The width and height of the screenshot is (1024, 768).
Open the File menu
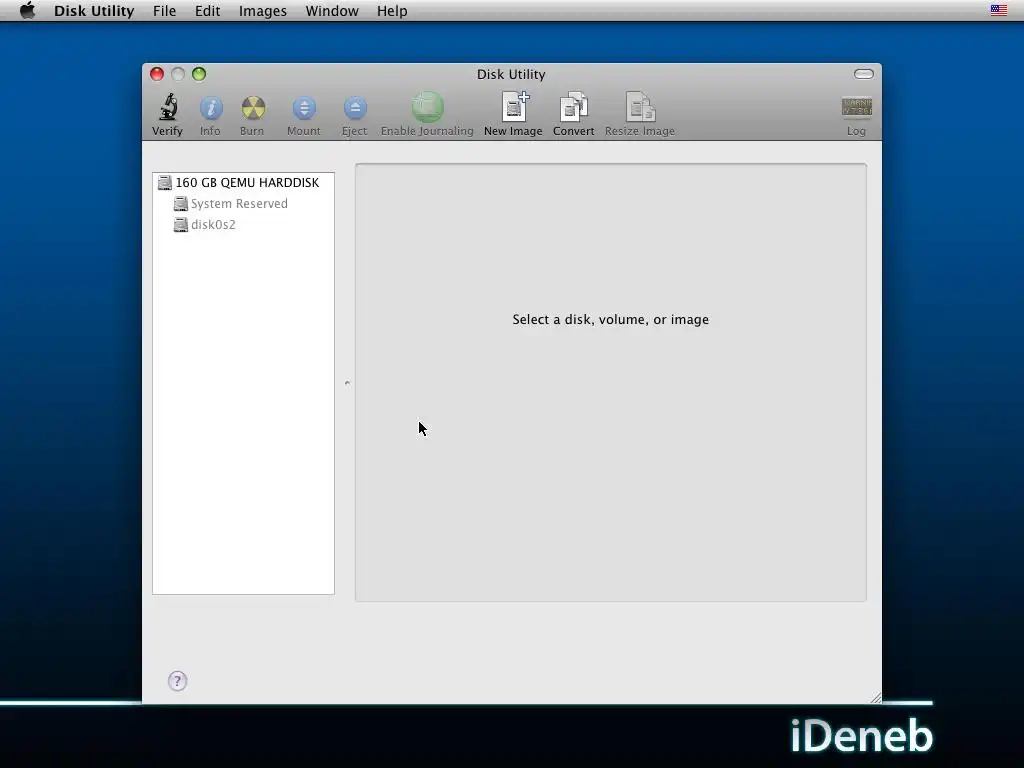click(165, 10)
